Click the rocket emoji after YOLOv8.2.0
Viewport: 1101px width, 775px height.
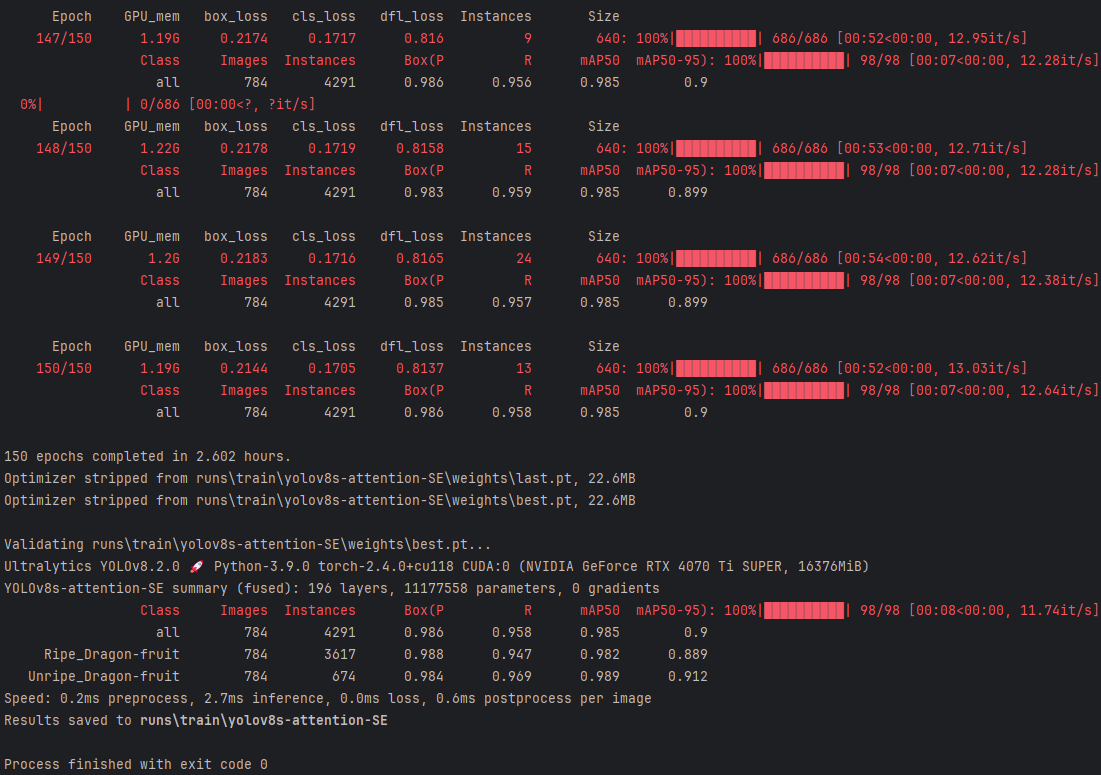[197, 567]
